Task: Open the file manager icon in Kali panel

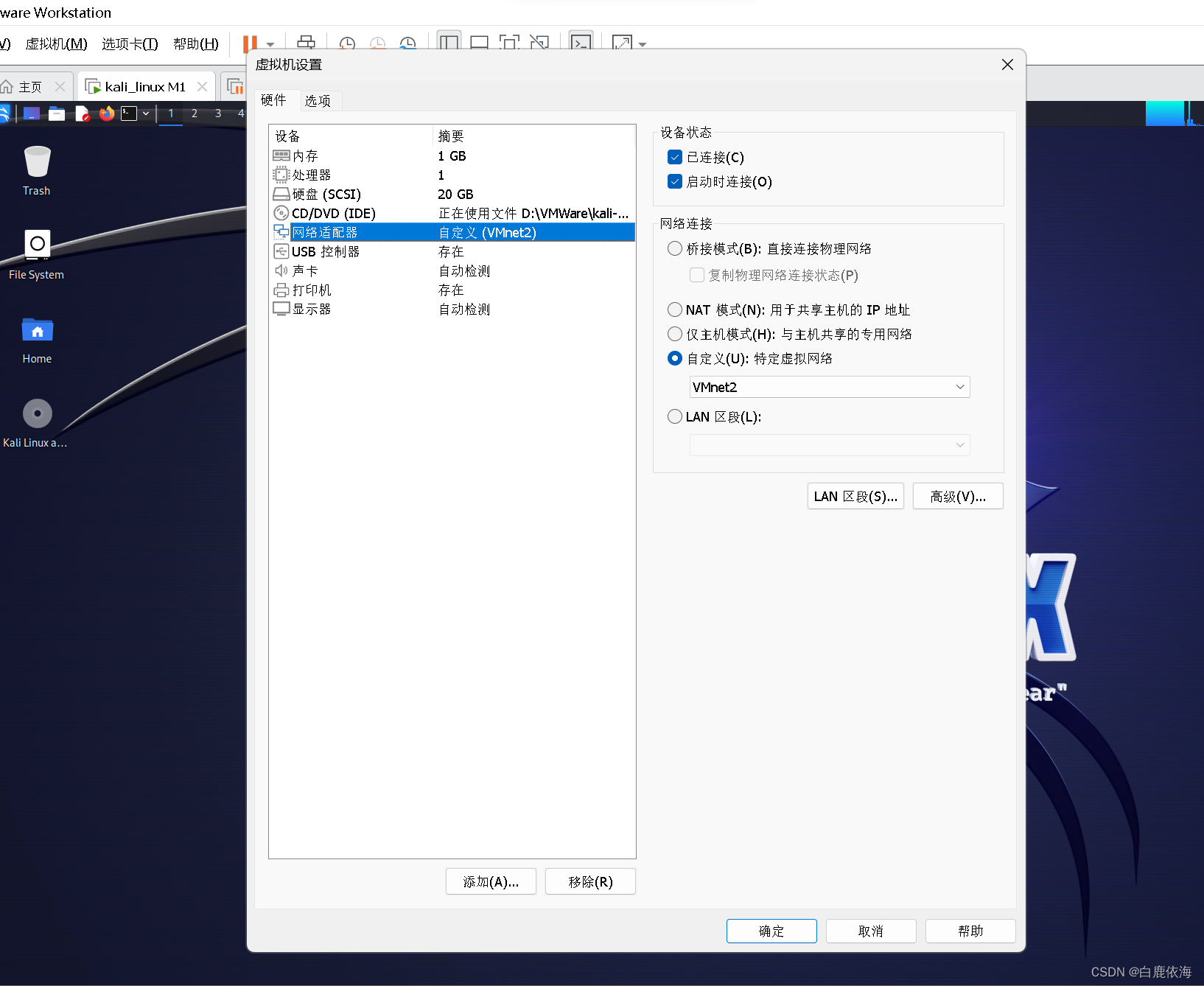Action: (x=57, y=113)
